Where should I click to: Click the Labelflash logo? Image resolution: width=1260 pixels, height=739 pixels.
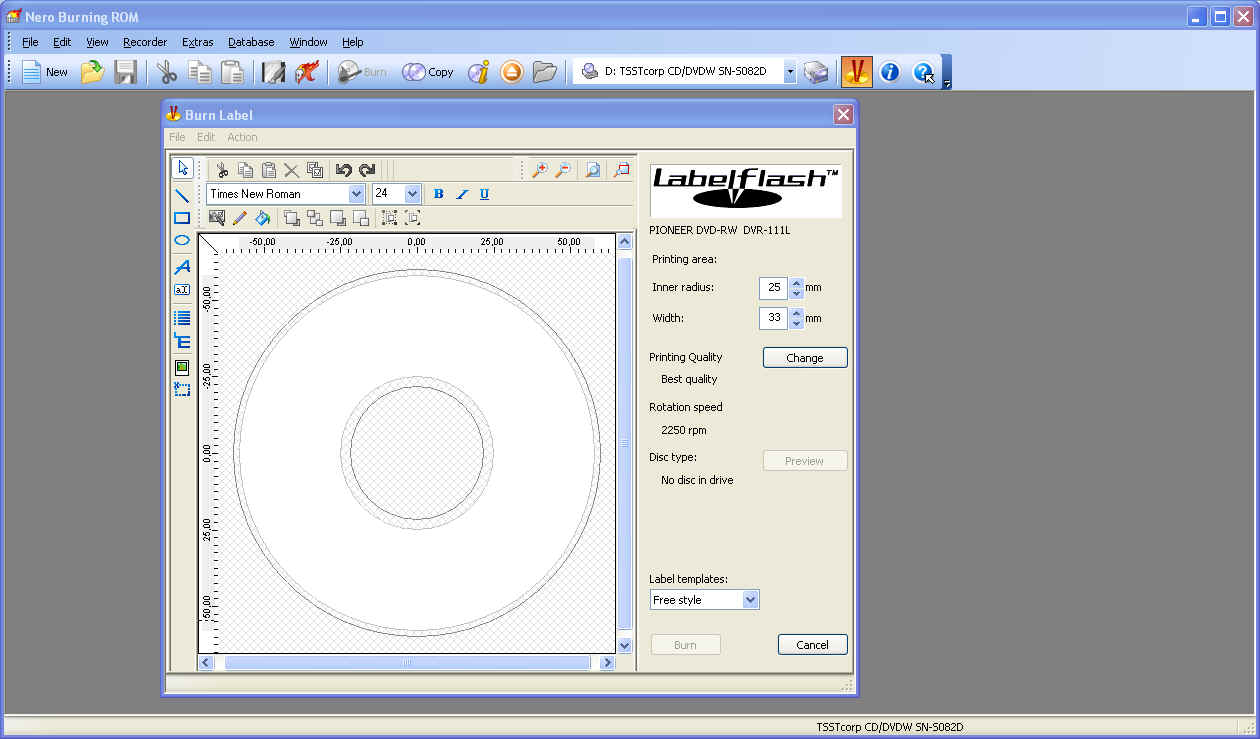pos(746,190)
